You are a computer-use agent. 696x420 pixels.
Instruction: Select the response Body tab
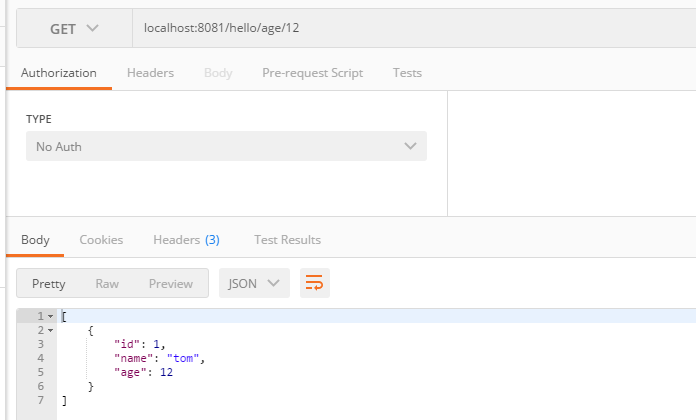(35, 240)
